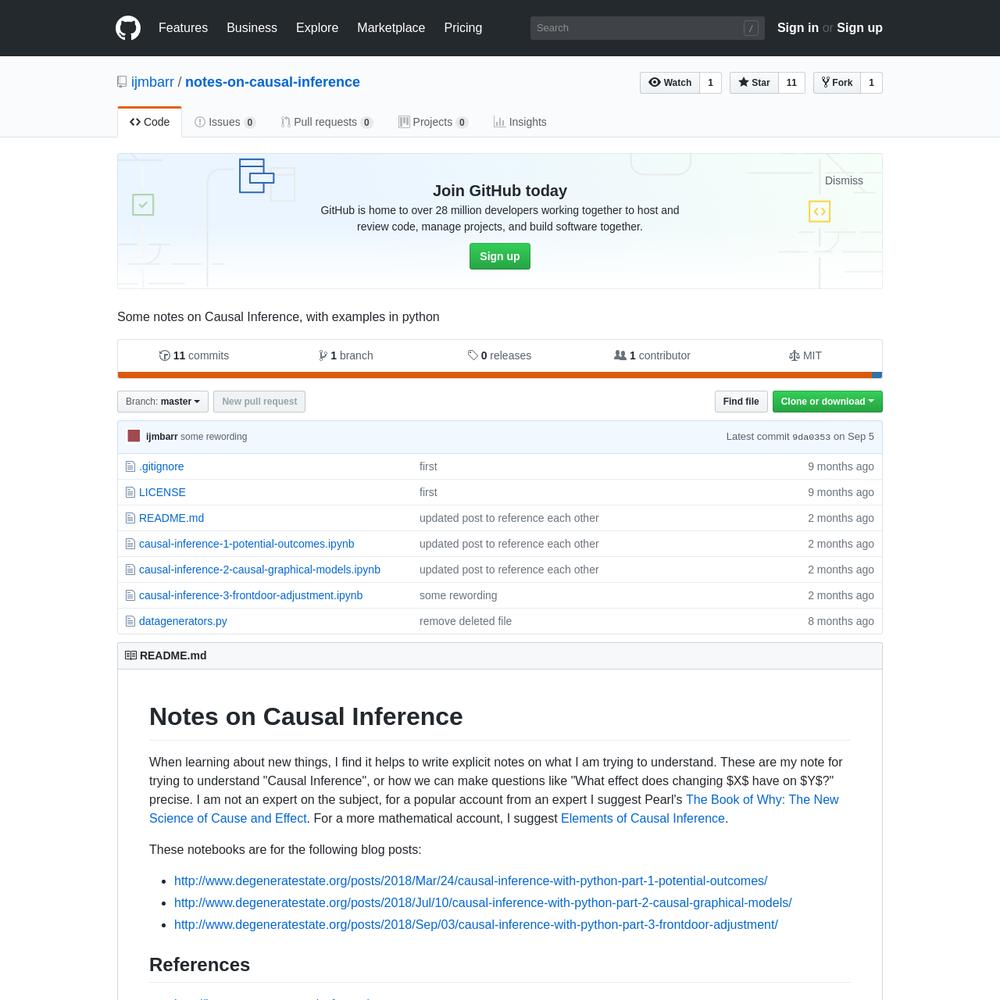1000x1000 pixels.
Task: View the Insights tab
Action: 520,122
